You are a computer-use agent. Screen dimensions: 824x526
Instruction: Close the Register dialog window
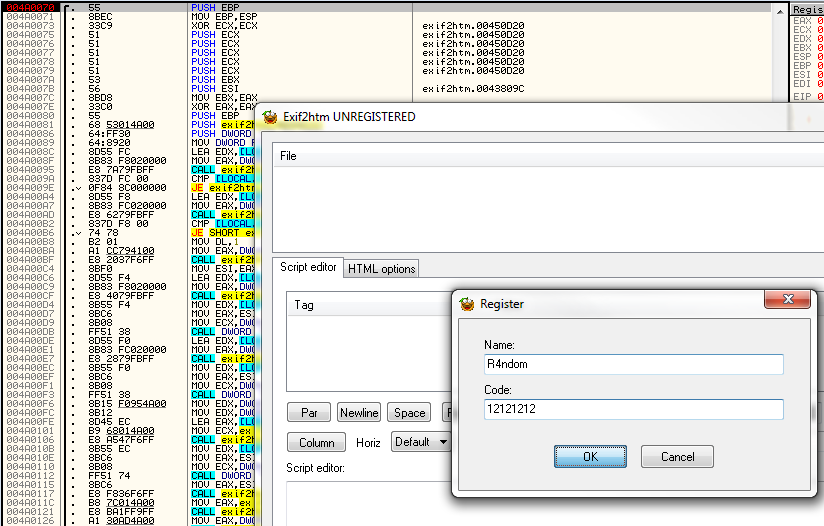pos(788,300)
